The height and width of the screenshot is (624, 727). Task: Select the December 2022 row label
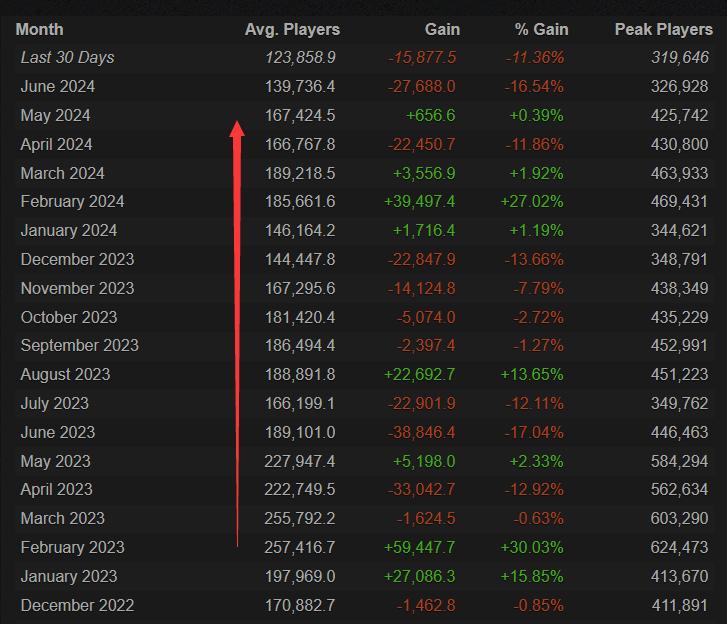pyautogui.click(x=77, y=605)
